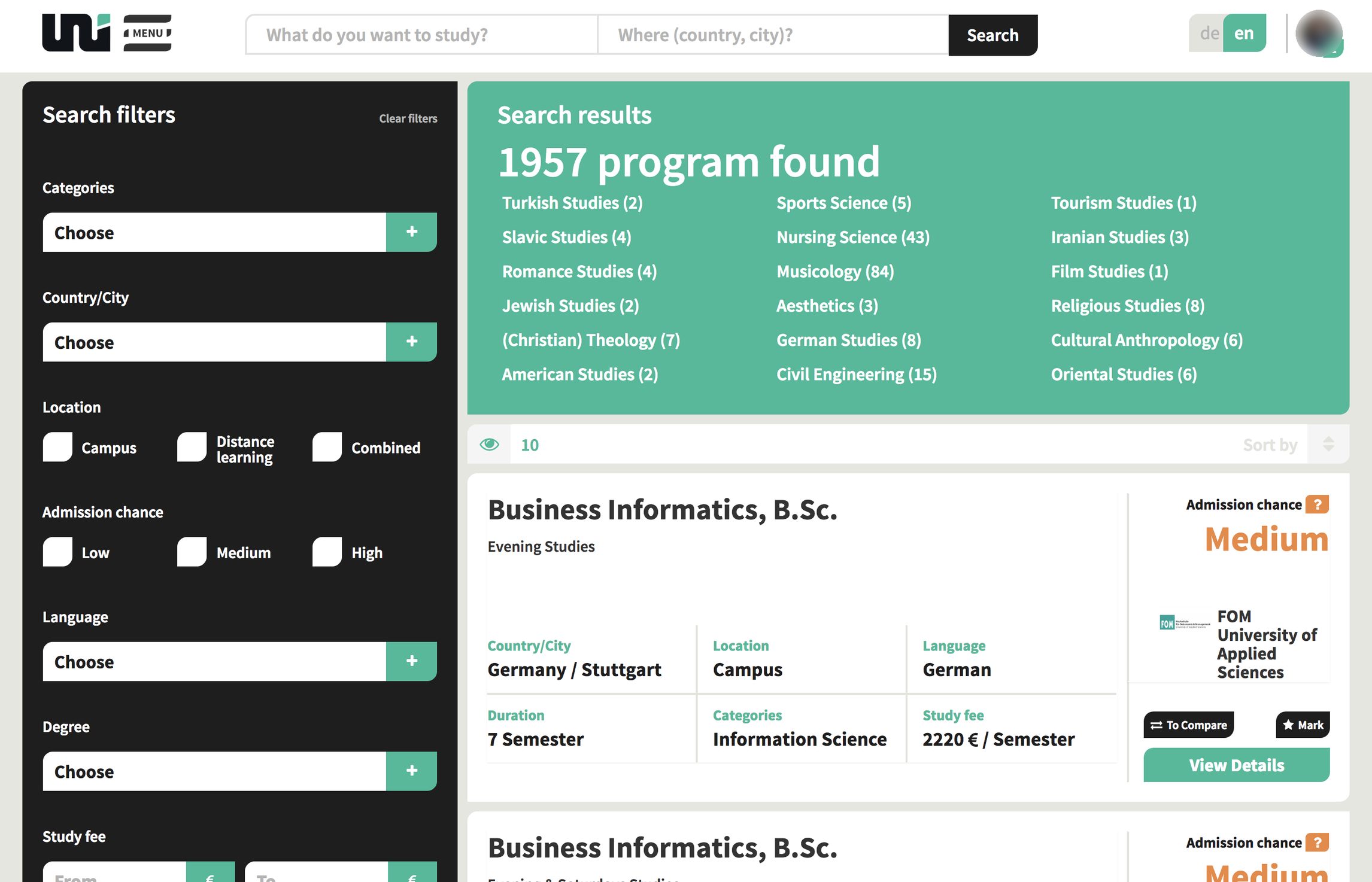Image resolution: width=1372 pixels, height=882 pixels.
Task: Open the results-per-page 10 selector
Action: coord(530,445)
